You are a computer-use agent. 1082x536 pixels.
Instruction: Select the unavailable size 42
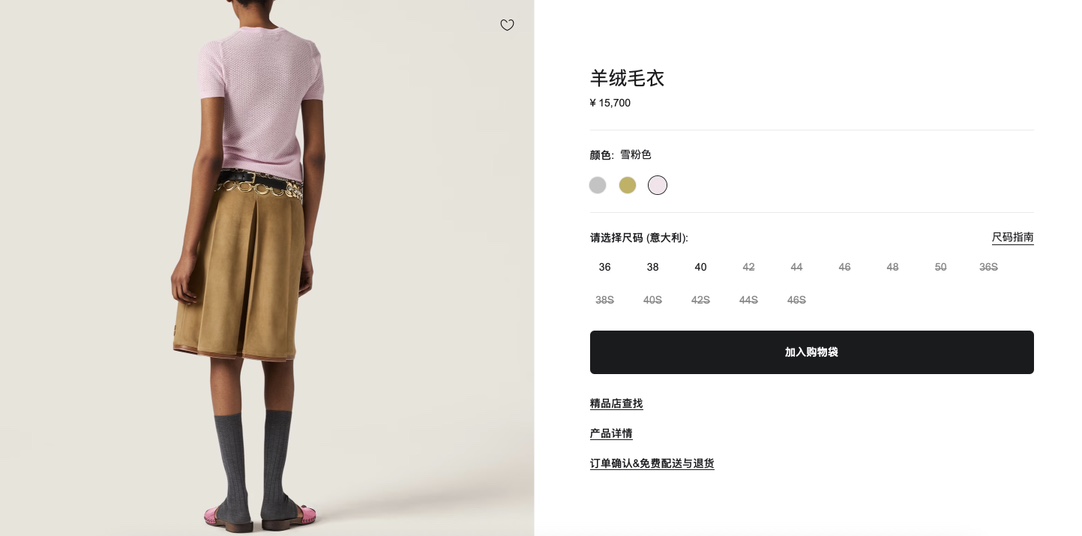(x=749, y=267)
